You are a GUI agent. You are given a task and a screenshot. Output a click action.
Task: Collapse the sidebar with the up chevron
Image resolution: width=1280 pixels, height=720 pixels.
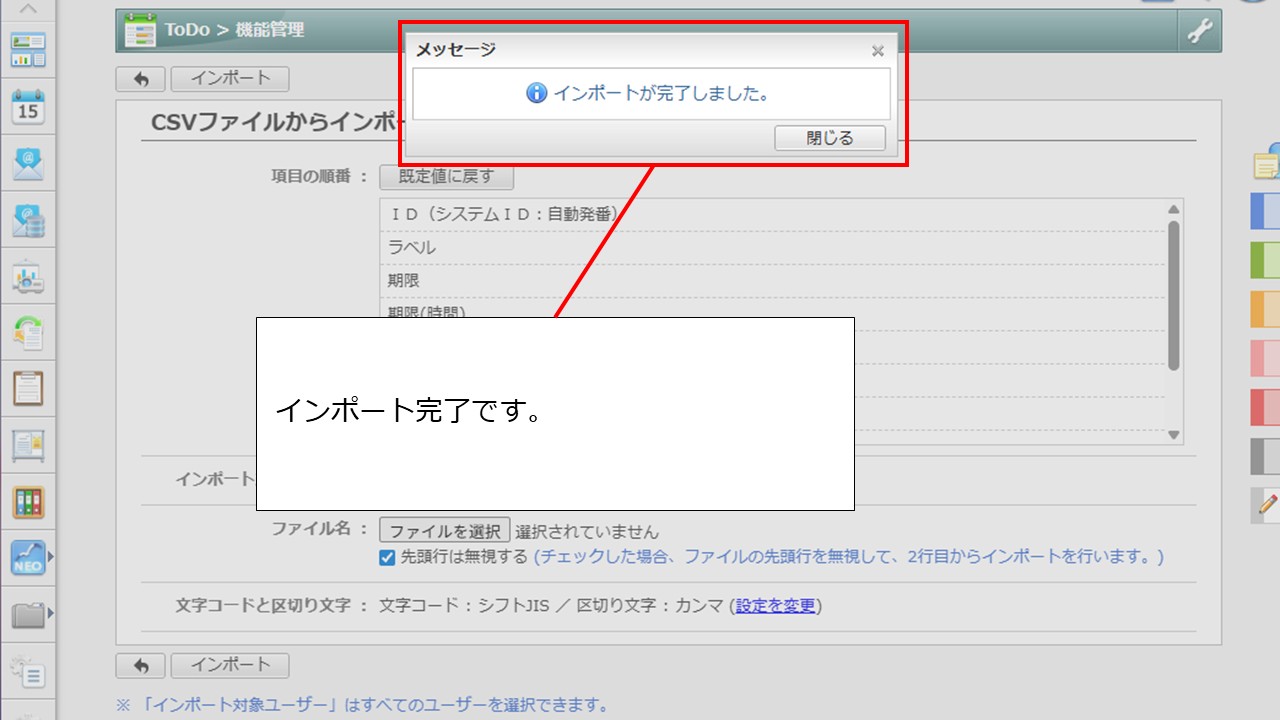click(x=28, y=9)
